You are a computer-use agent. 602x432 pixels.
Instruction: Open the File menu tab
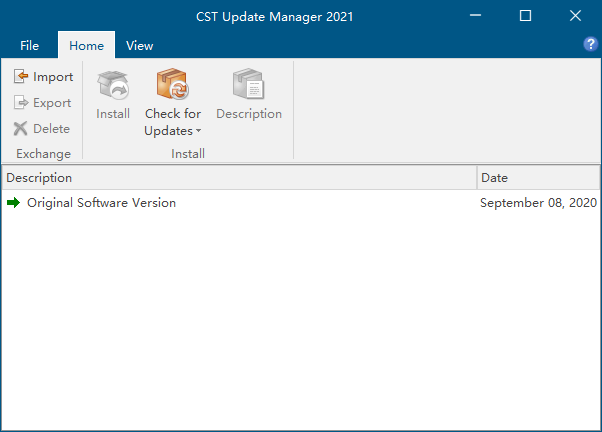click(x=30, y=46)
